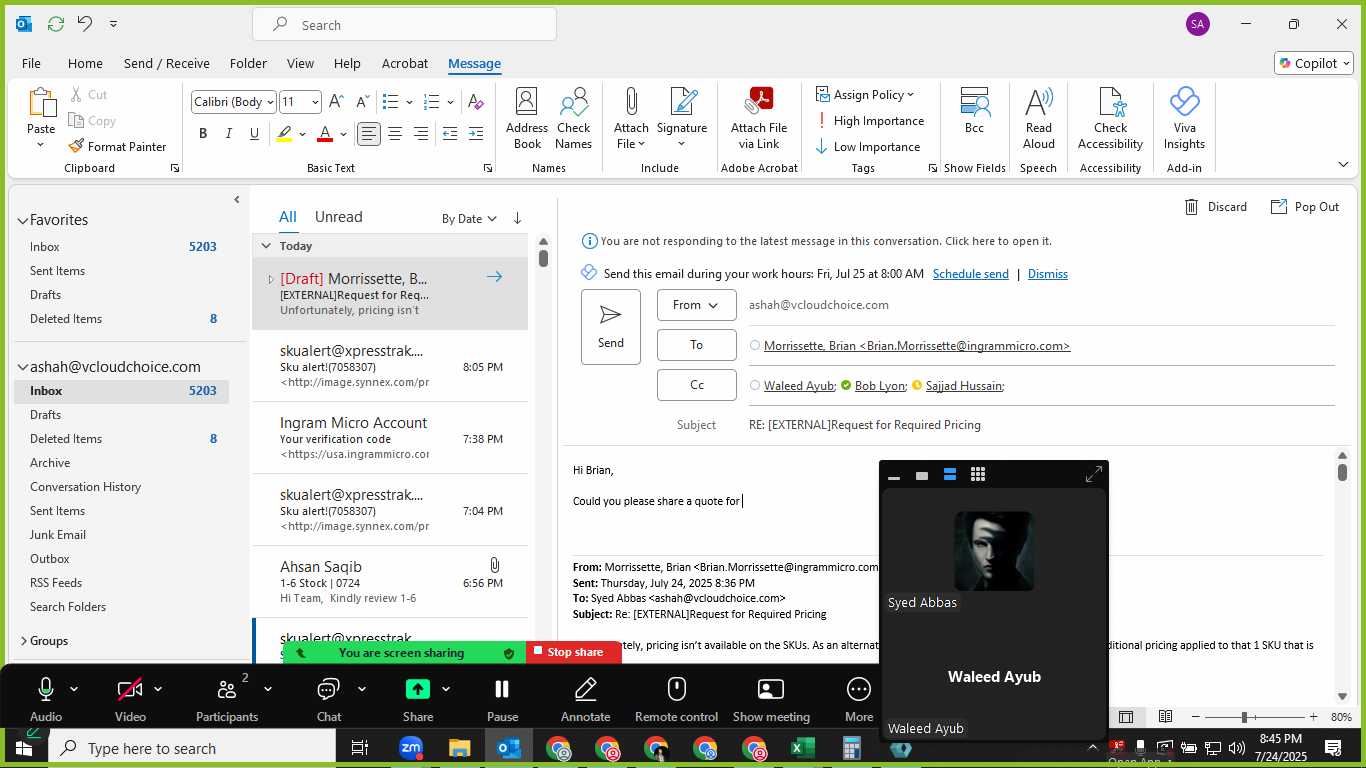
Task: Open bullets list dropdown
Action: pos(409,102)
